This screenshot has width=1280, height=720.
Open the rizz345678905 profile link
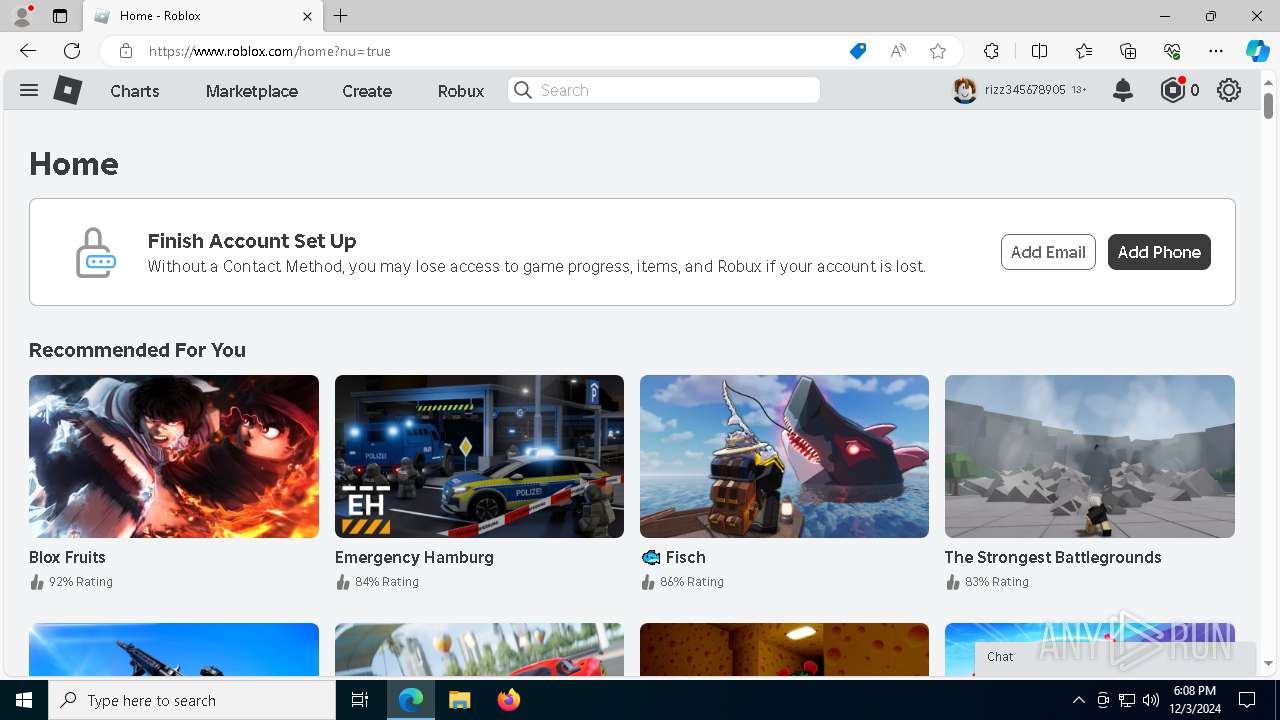(x=1025, y=90)
